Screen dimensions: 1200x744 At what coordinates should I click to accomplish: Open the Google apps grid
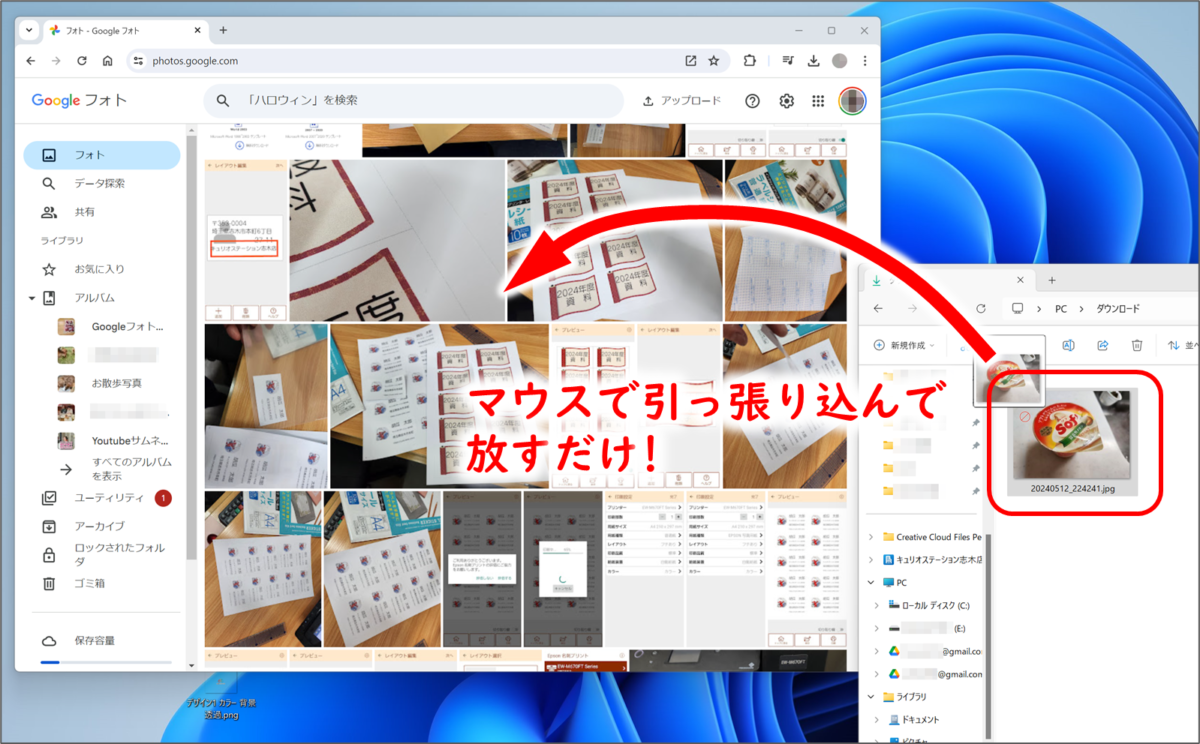[818, 101]
